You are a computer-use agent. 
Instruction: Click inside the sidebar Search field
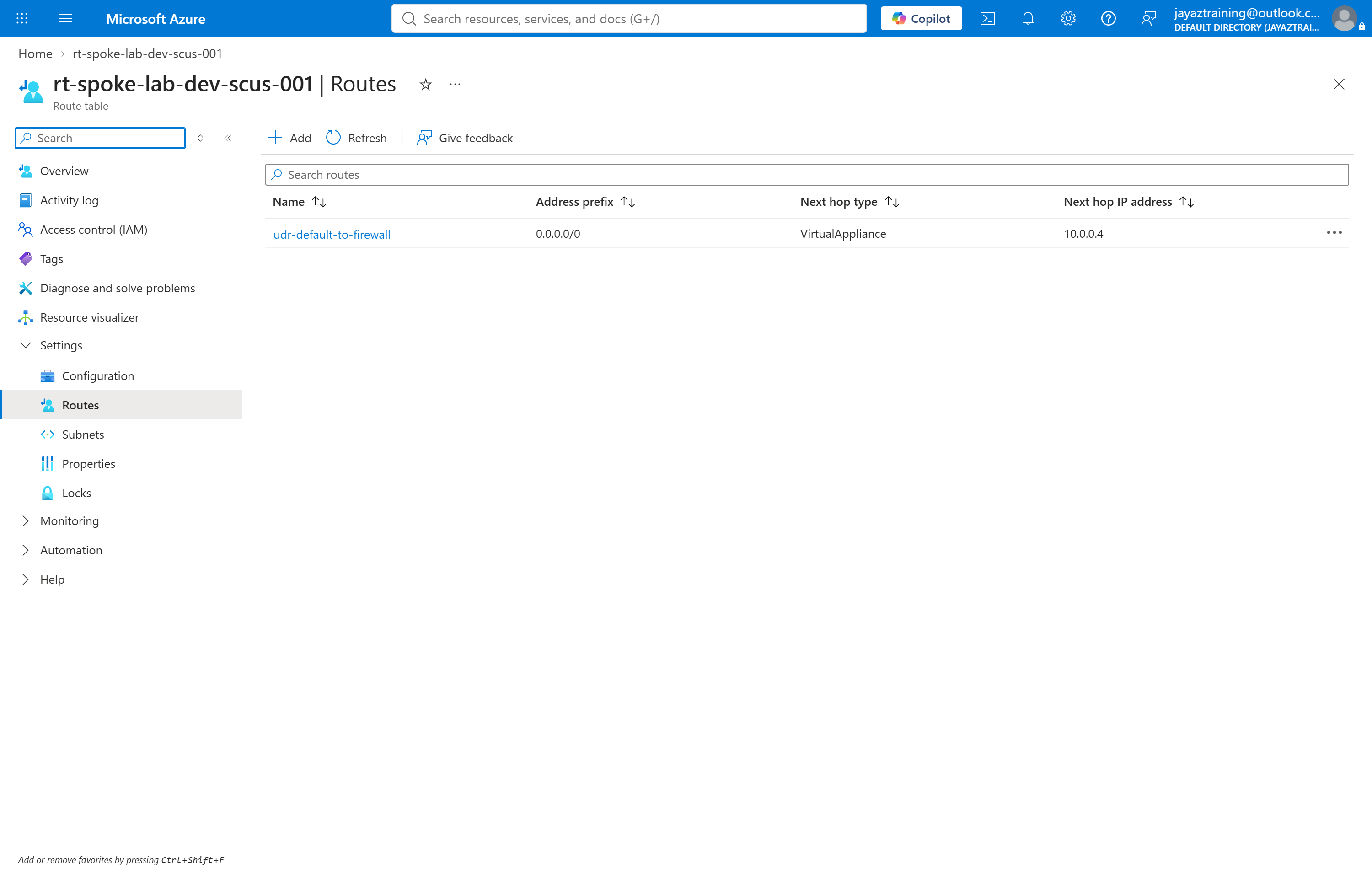point(100,138)
